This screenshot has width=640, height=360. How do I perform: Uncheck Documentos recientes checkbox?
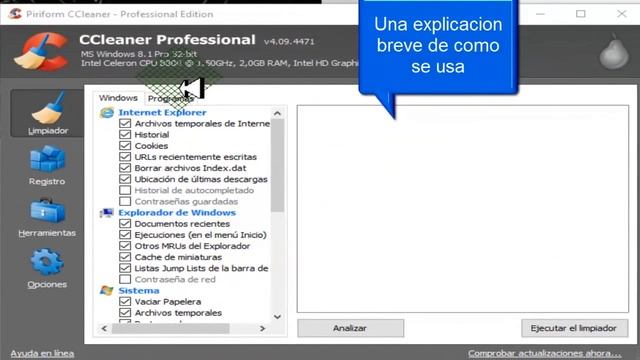point(125,224)
